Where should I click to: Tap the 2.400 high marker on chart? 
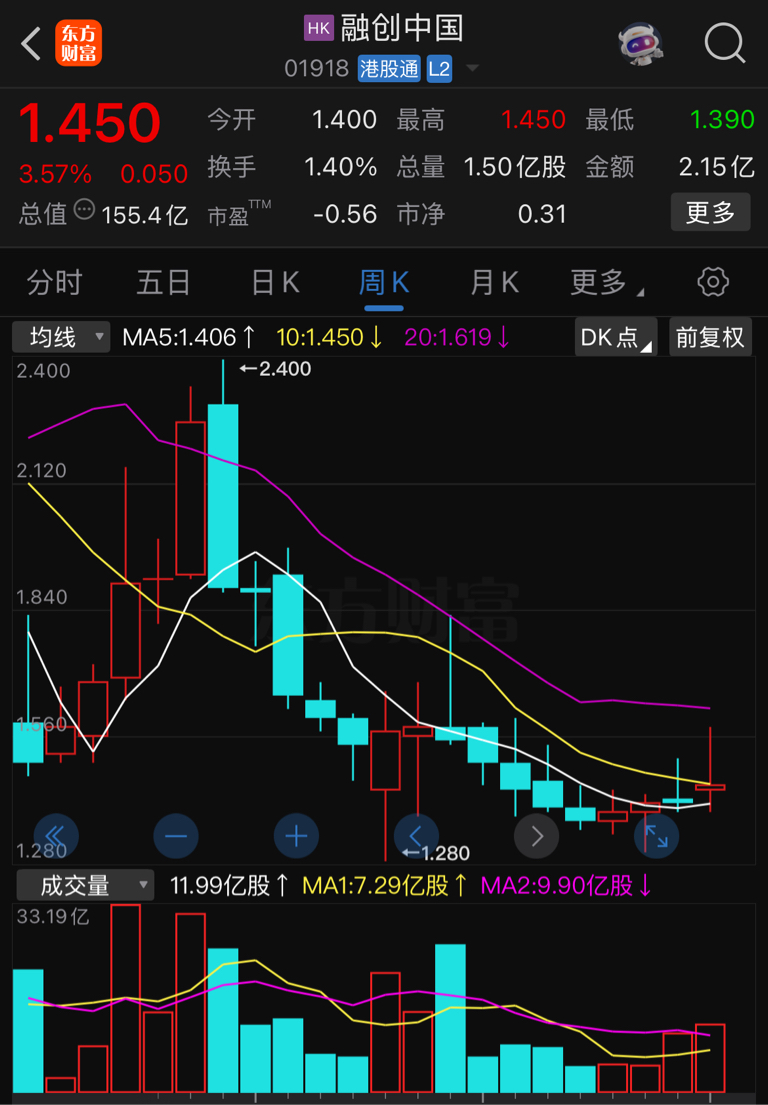coord(275,369)
